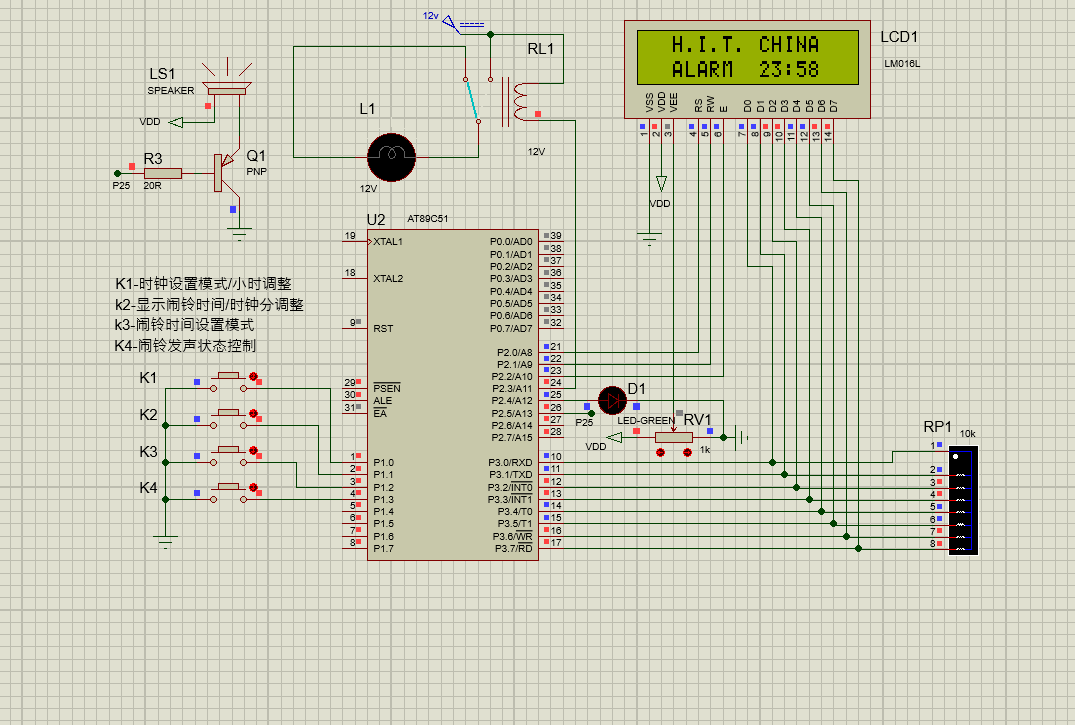Select the P25 terminal beside R3
1075x725 pixels.
tap(117, 174)
